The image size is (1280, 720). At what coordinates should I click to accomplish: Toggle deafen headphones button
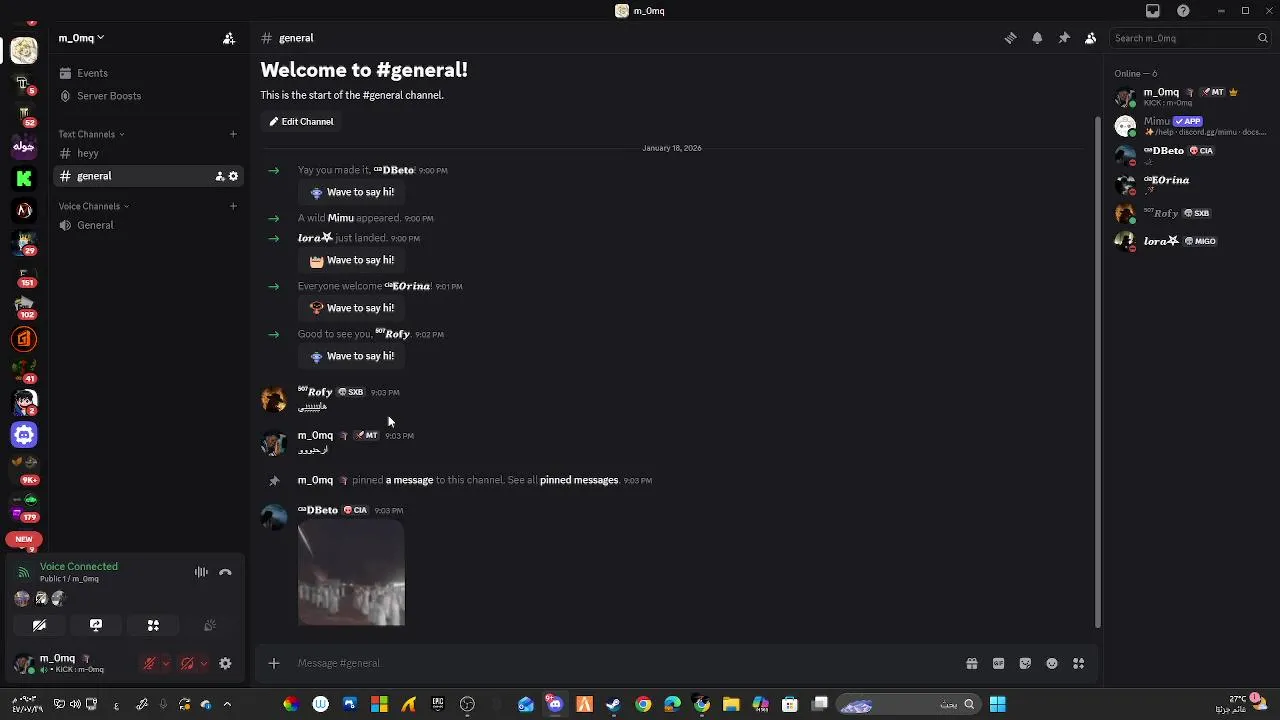point(187,663)
